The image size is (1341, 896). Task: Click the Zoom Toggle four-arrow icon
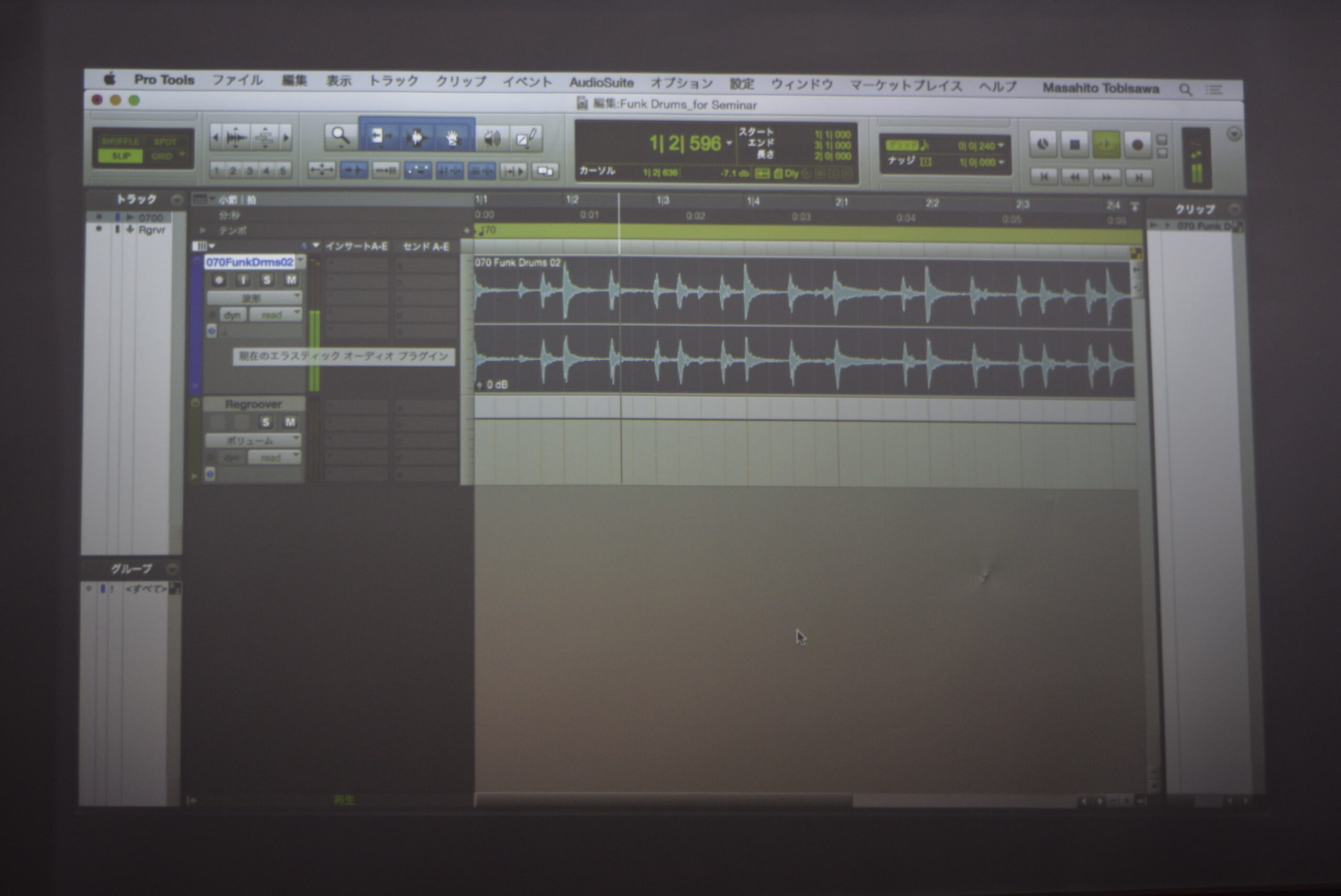click(x=321, y=170)
